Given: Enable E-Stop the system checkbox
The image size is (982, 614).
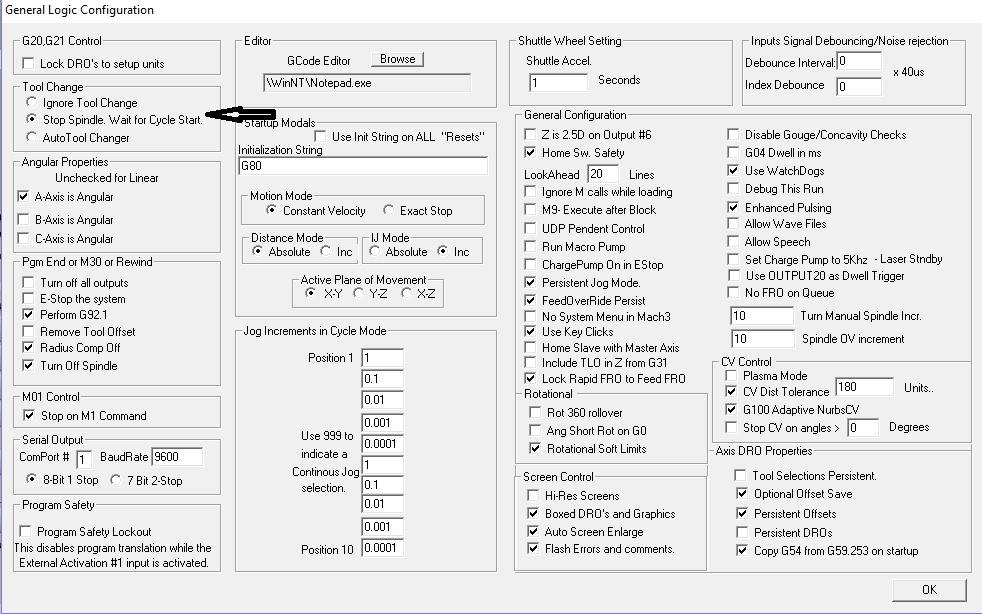Looking at the screenshot, I should click(x=28, y=298).
